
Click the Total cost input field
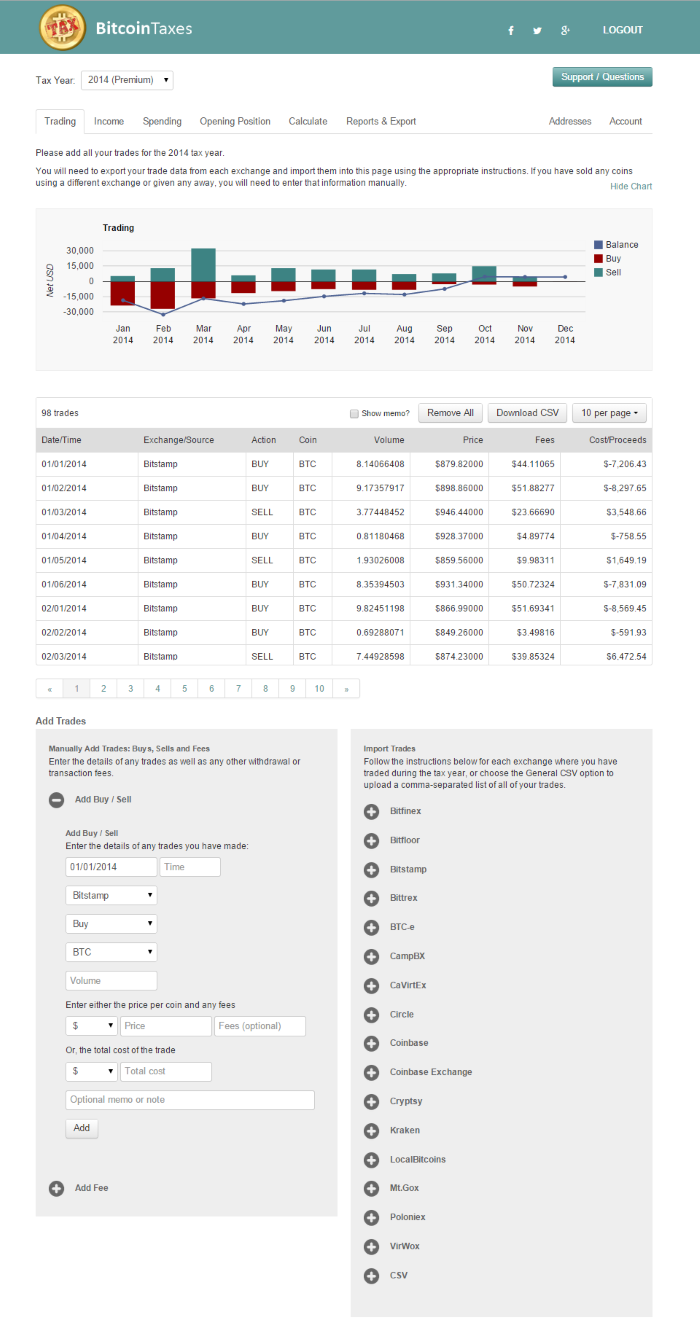[x=166, y=1071]
